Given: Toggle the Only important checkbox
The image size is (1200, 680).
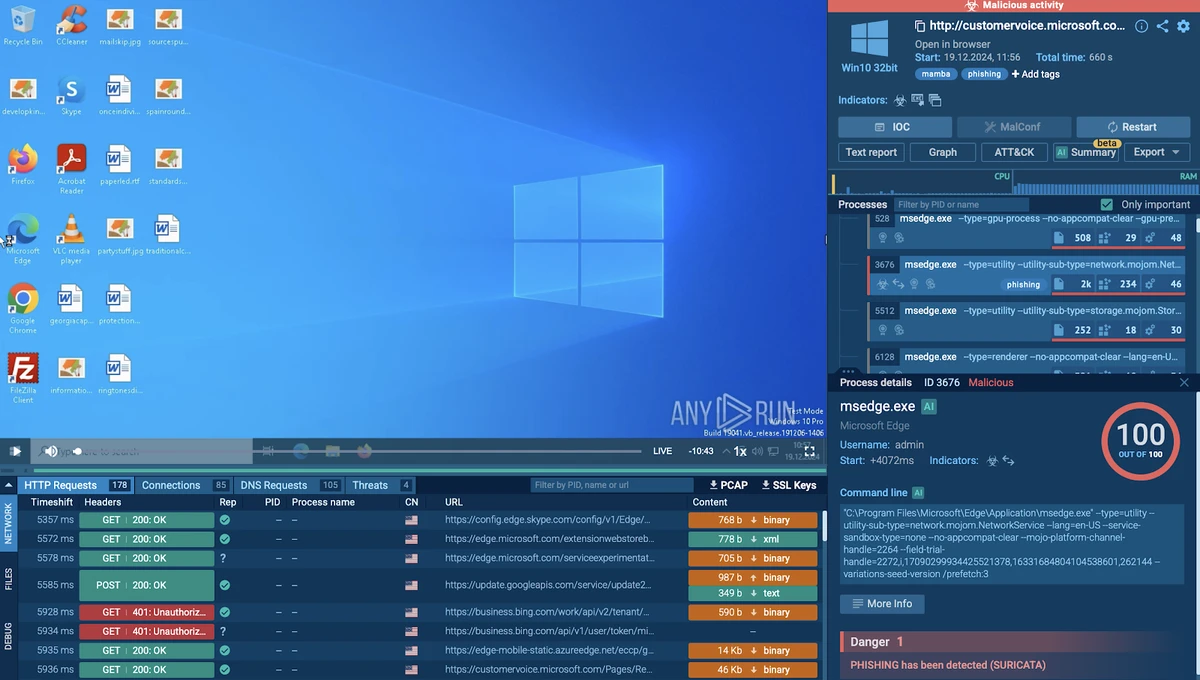Looking at the screenshot, I should tap(1106, 204).
